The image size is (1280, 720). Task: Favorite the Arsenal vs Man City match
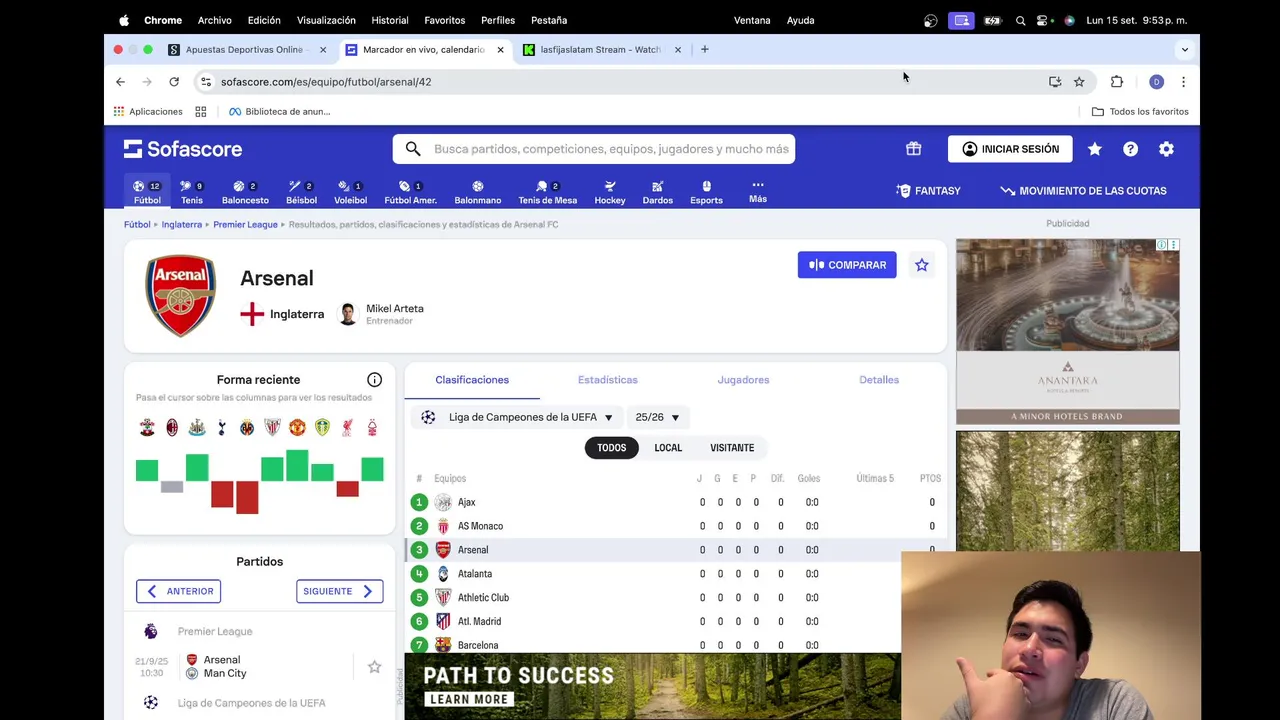pos(374,667)
